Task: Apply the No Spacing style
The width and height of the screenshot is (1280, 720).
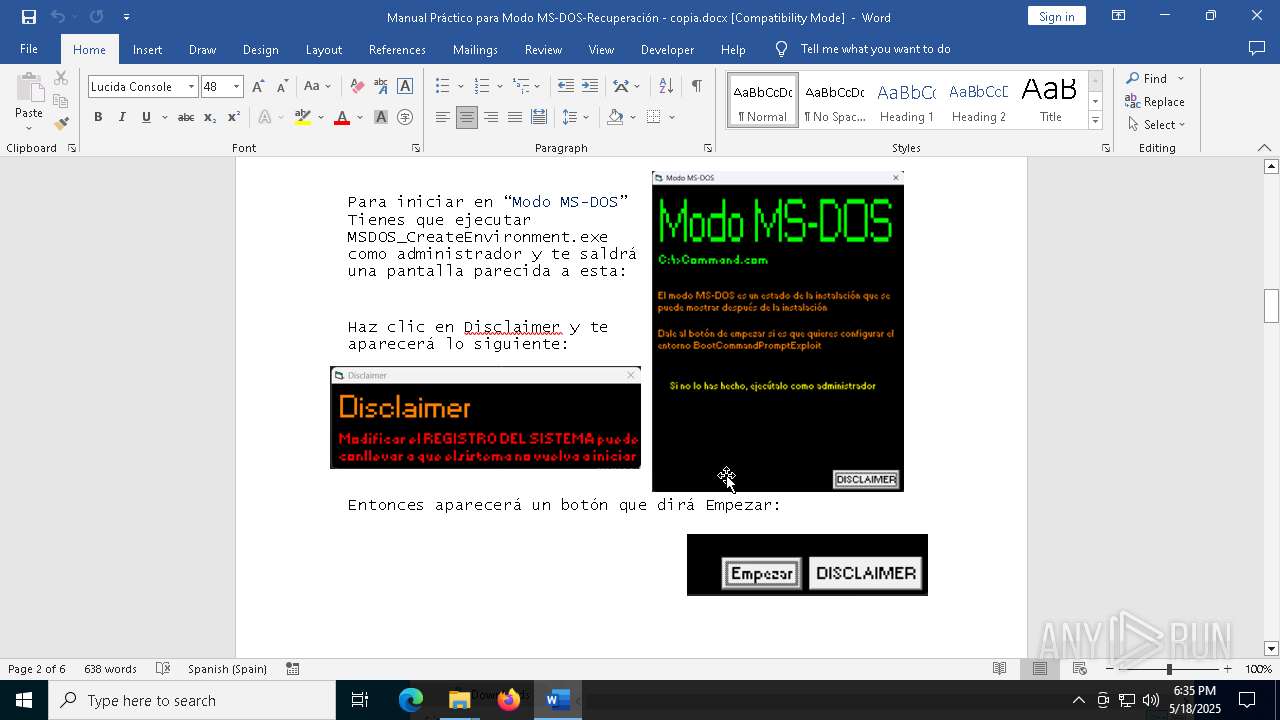Action: [835, 100]
